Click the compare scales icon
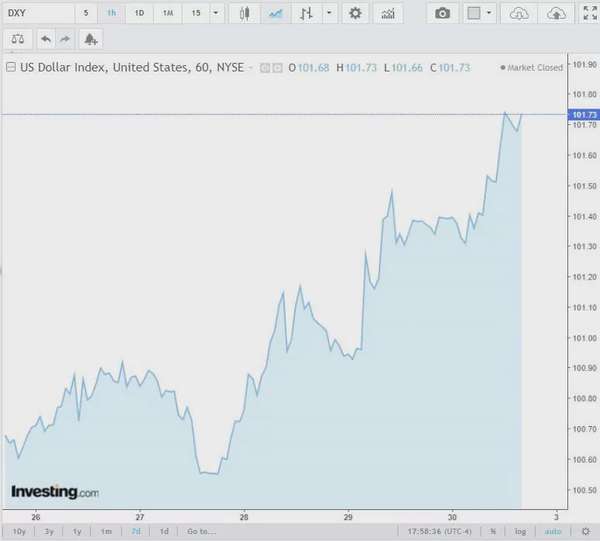Screen dimensions: 600x541 [18, 39]
